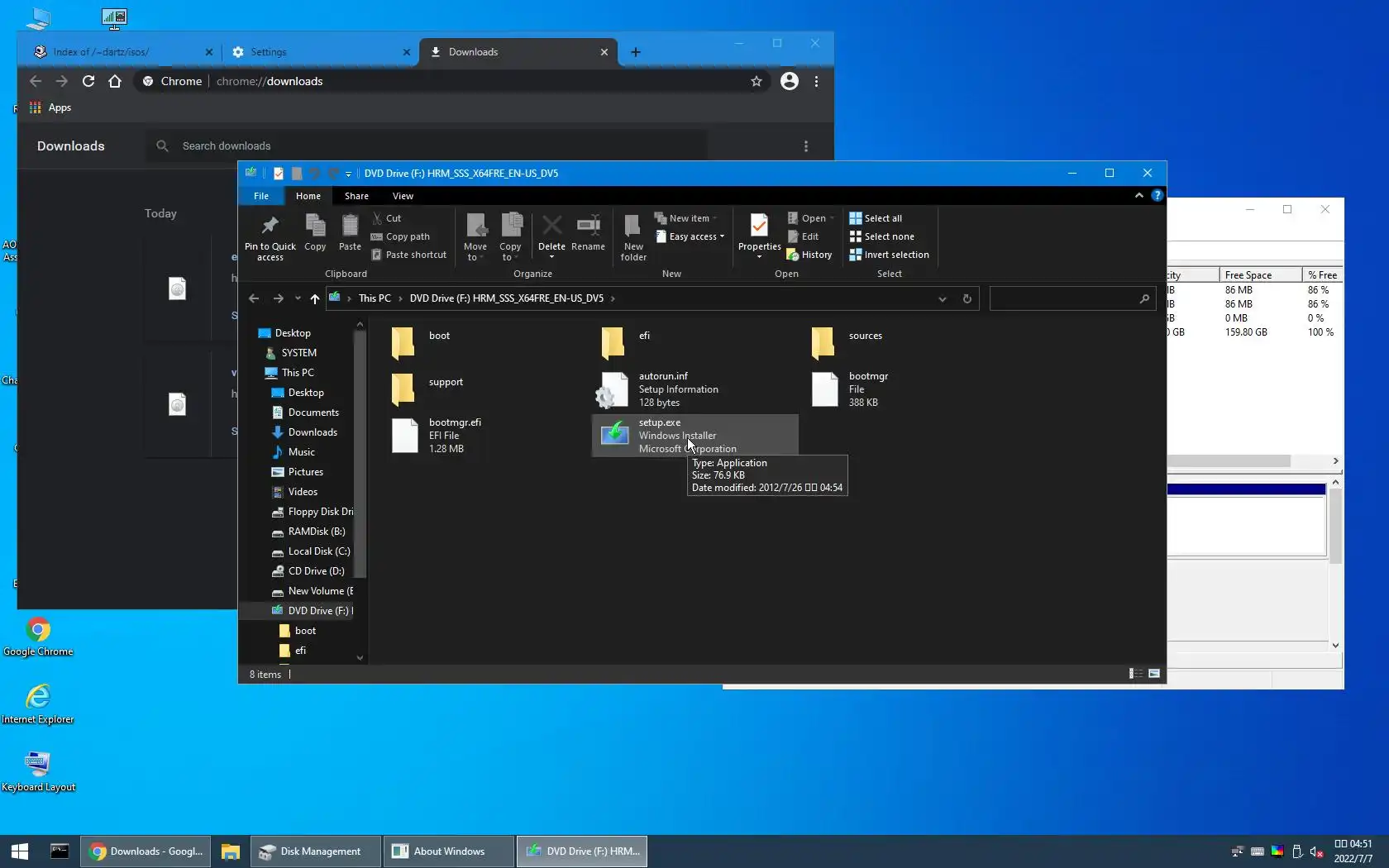
Task: Click the muted volume icon in the system tray
Action: [x=1316, y=851]
